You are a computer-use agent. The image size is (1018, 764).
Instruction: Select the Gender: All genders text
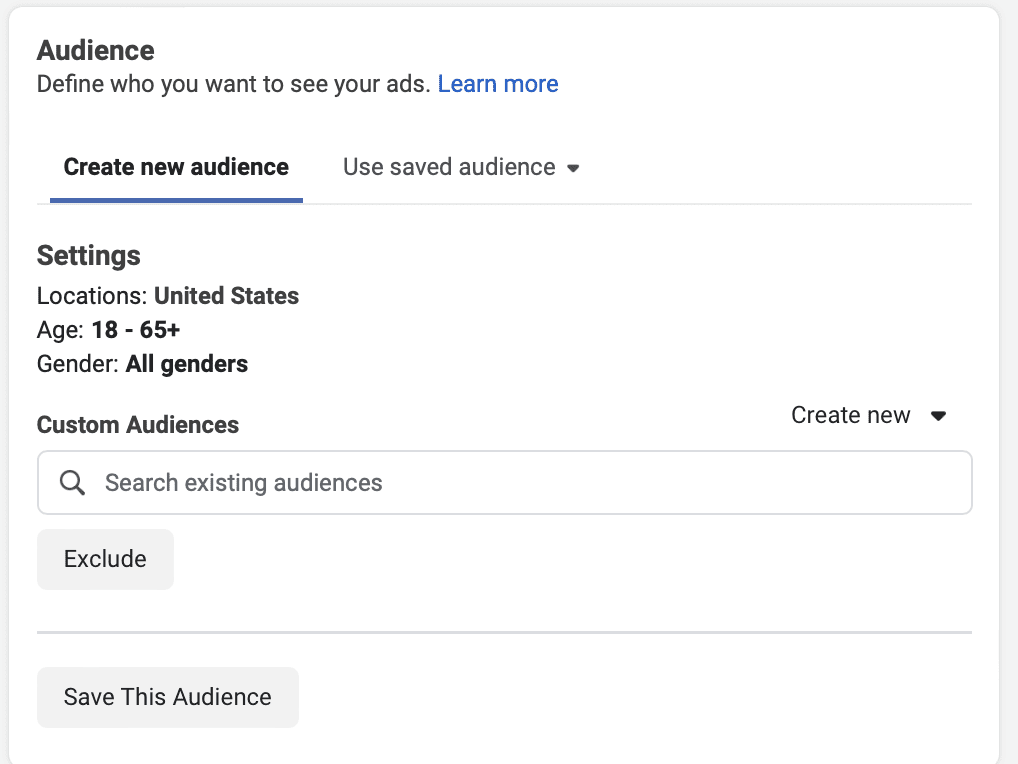pos(142,364)
